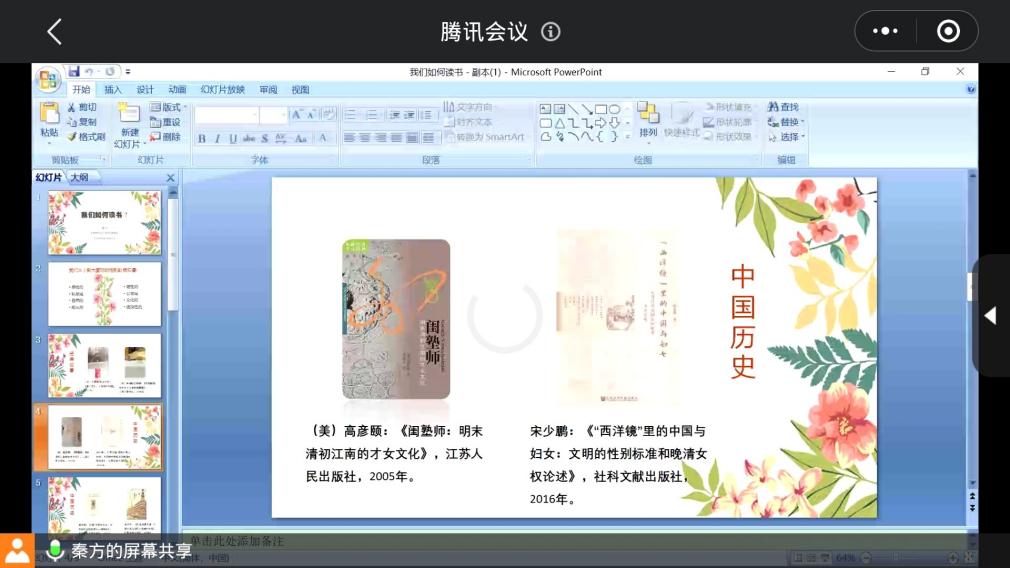
Task: Click the Paste (粘贴) clipboard icon
Action: 49,113
